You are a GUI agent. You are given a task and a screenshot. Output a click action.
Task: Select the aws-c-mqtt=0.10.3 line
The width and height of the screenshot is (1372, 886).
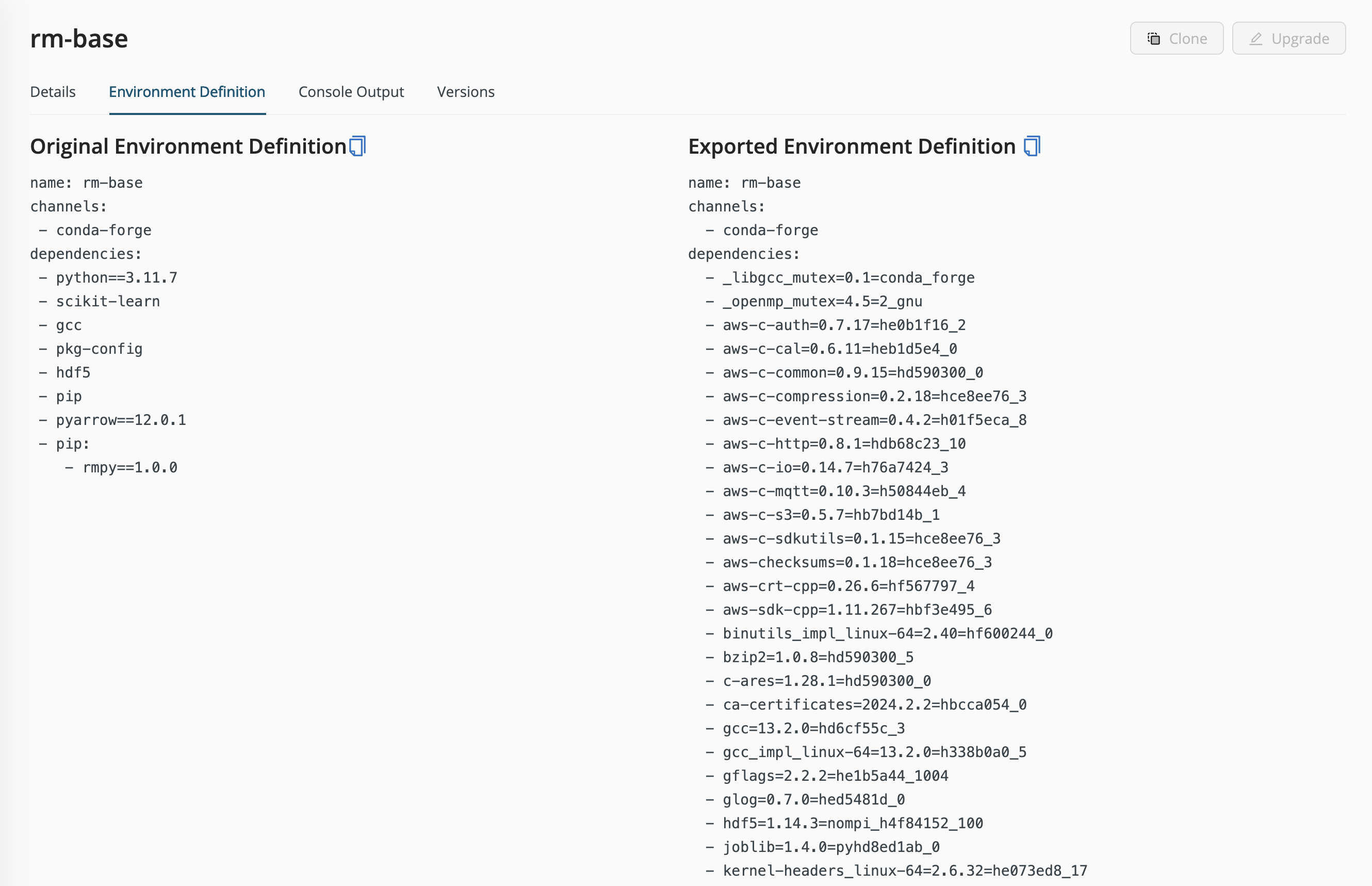pyautogui.click(x=835, y=491)
